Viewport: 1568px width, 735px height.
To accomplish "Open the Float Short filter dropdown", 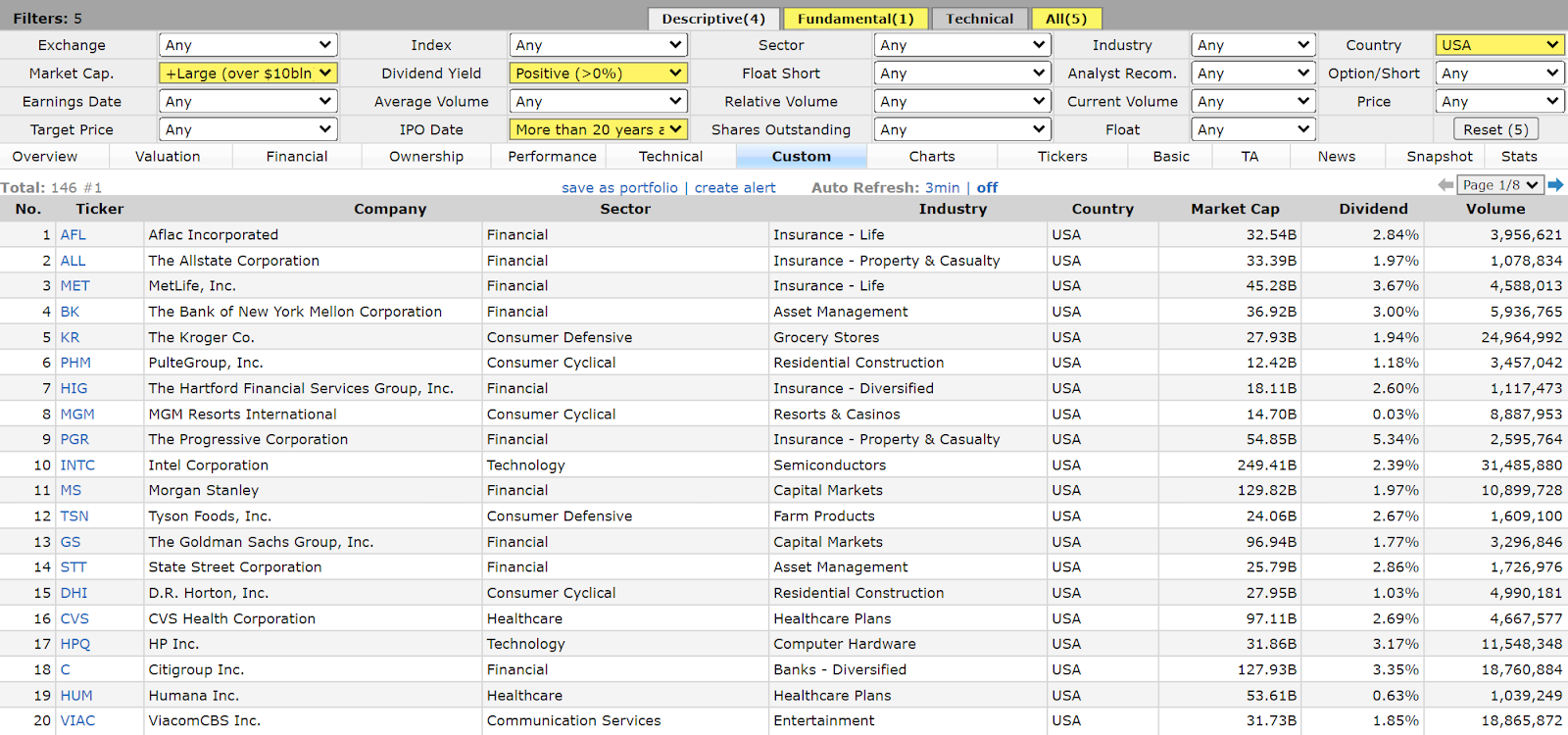I will (x=962, y=73).
